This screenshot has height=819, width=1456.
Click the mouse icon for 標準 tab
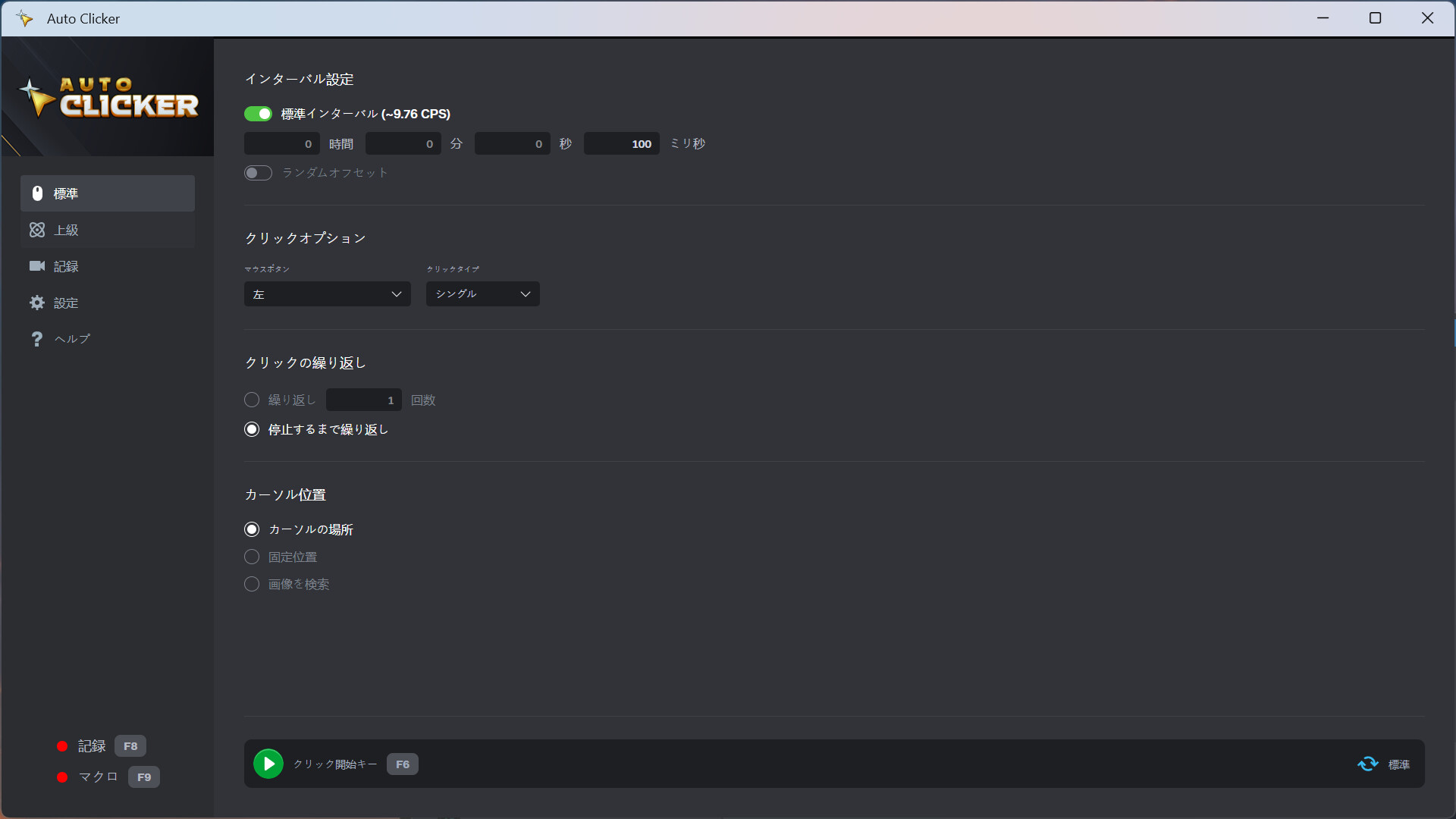click(37, 193)
